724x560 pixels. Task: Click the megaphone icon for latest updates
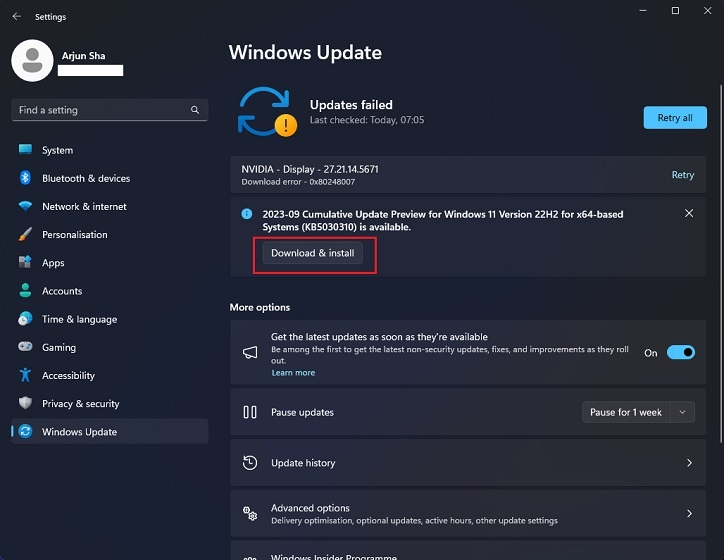pos(250,353)
